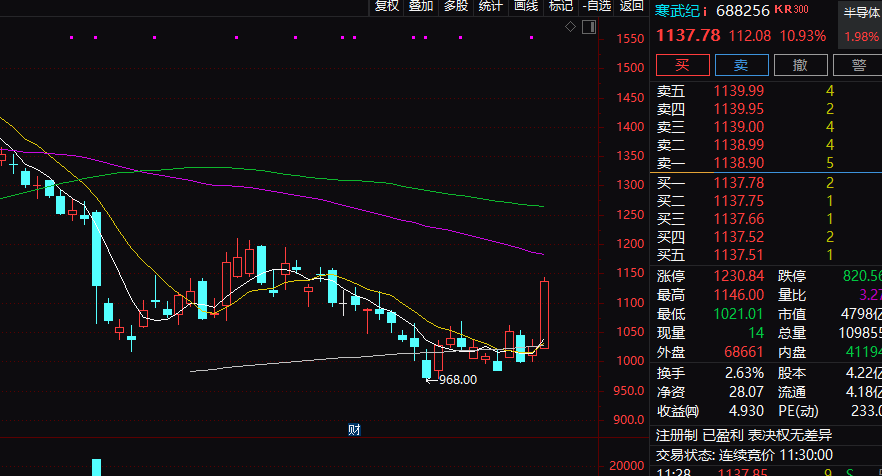Open the 复权 adjustment menu
Viewport: 882px width, 476px height.
pos(387,6)
